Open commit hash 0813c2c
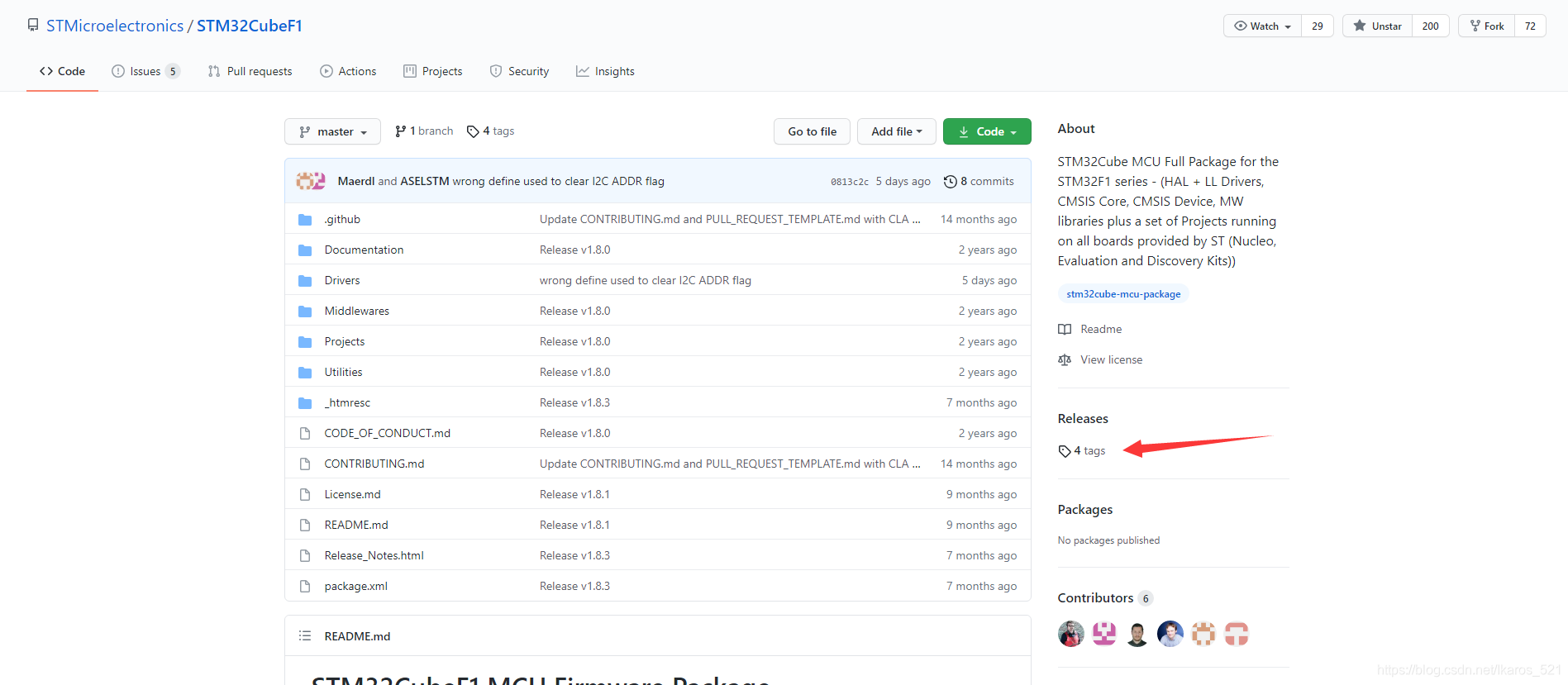Viewport: 1568px width, 685px height. 850,182
